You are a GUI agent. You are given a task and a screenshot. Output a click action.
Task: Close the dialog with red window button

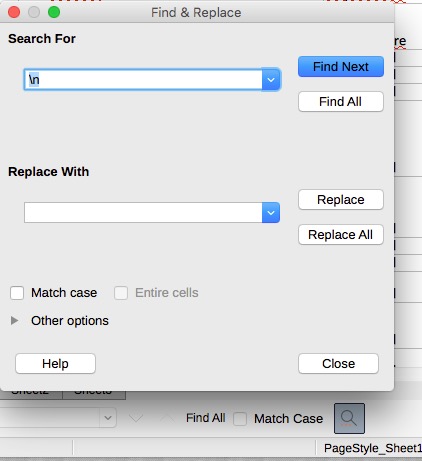click(x=14, y=12)
